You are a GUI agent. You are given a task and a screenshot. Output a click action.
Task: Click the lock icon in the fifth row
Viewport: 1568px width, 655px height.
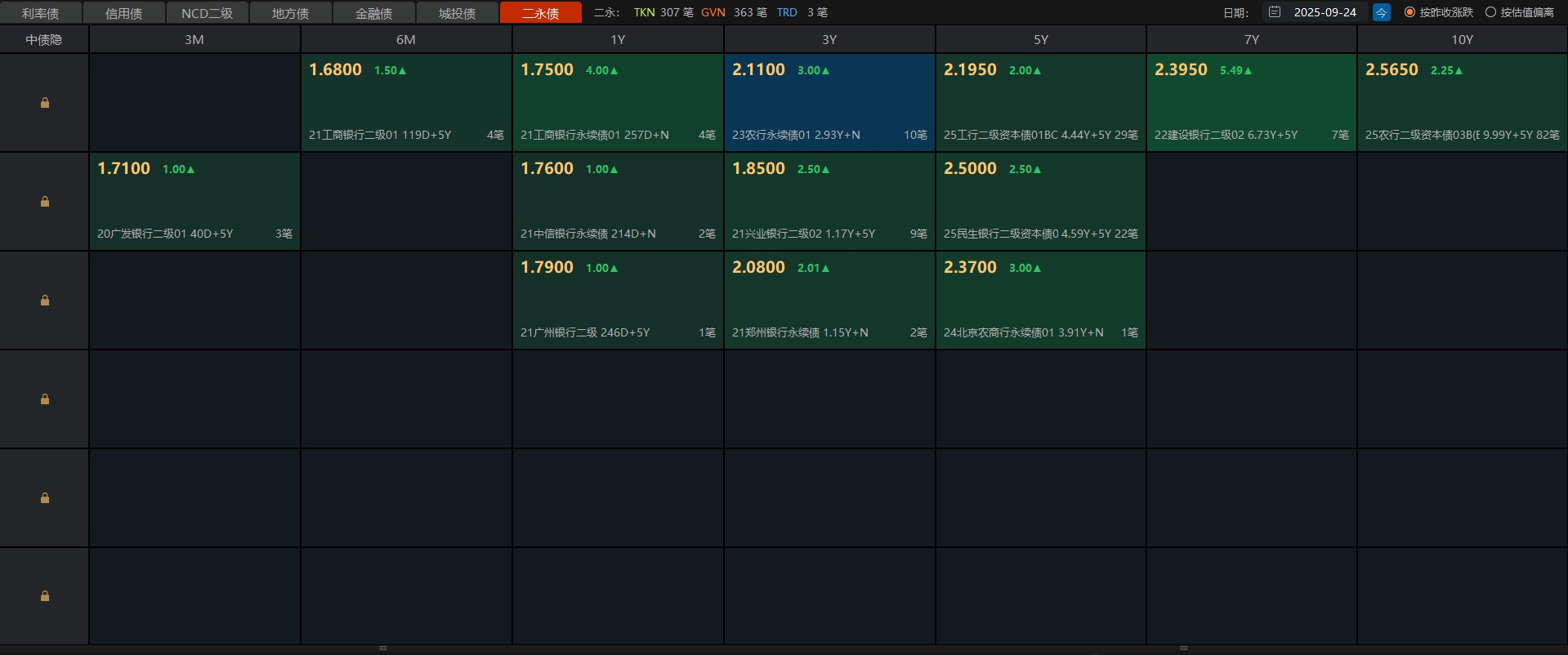click(x=45, y=498)
